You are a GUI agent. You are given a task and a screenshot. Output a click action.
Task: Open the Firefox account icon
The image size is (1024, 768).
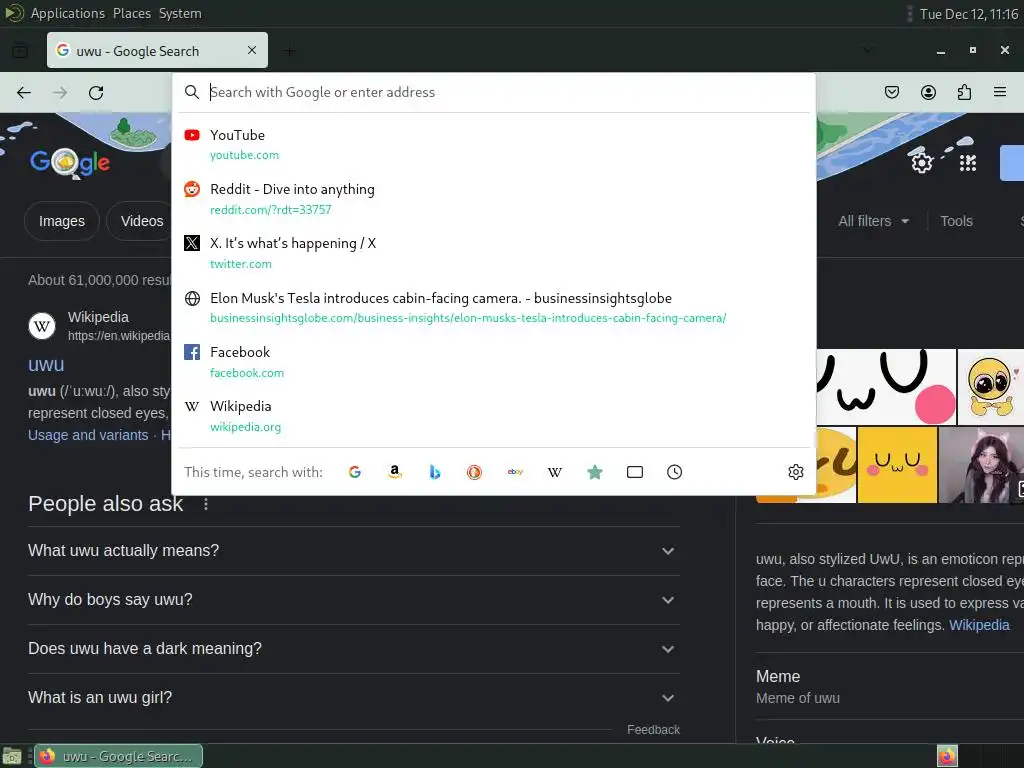click(x=928, y=92)
